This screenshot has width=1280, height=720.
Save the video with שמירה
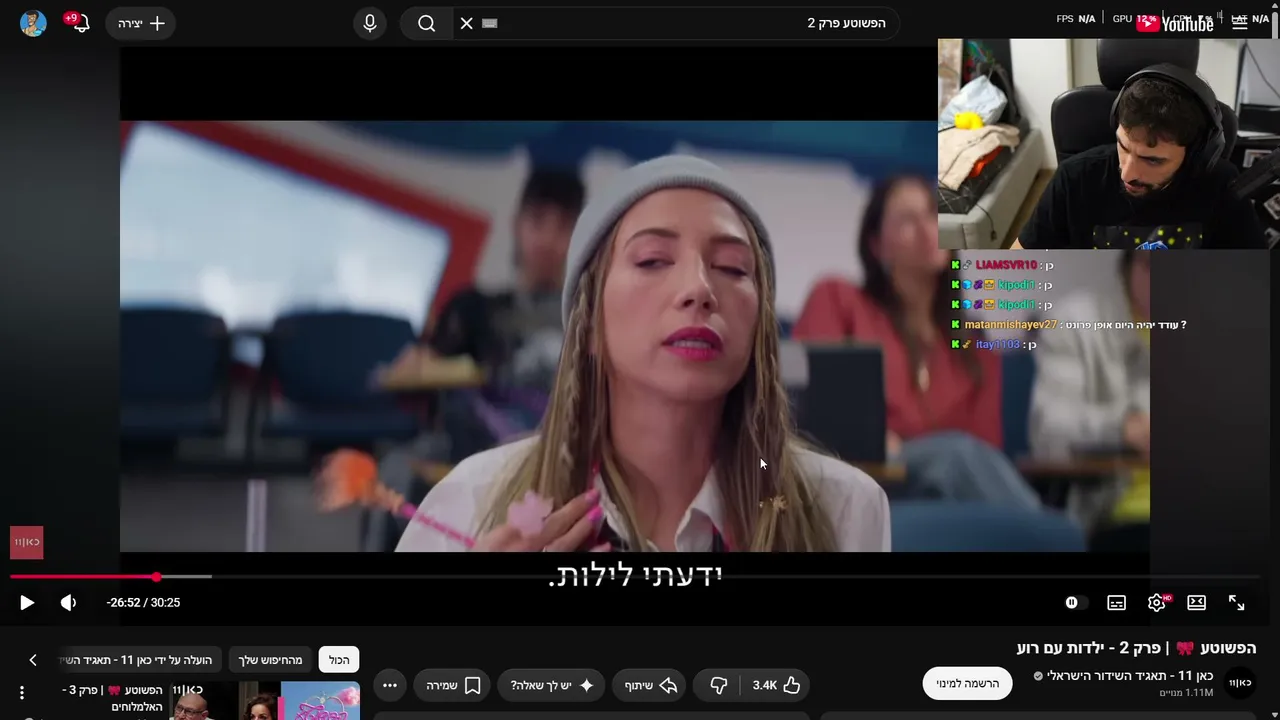[452, 685]
